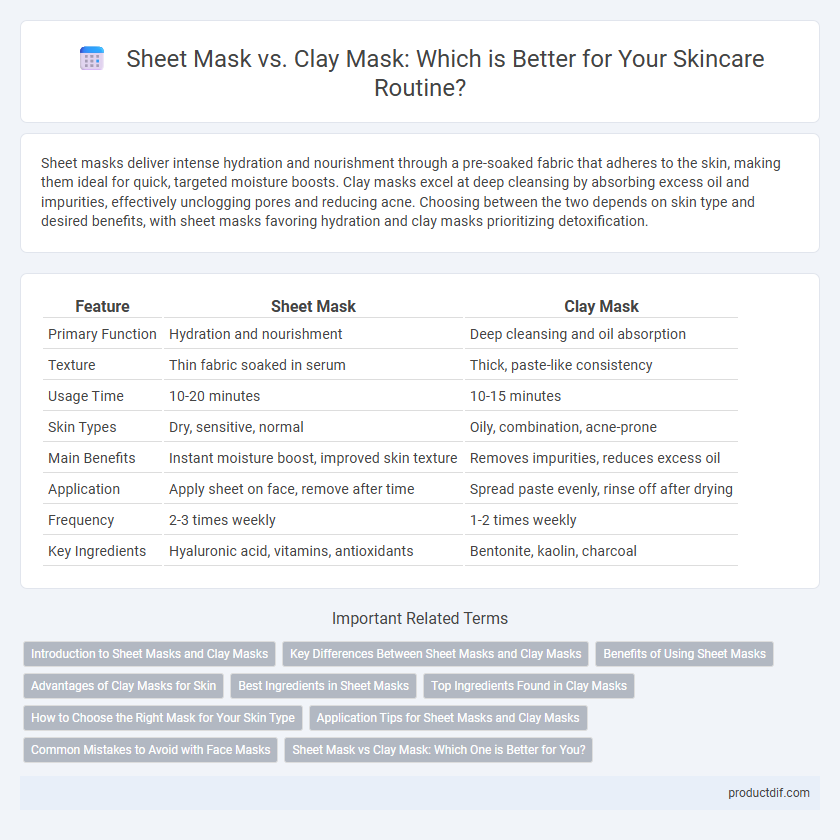Select the Benefits of Using Sheet Masks tag
Viewport: 840px width, 840px height.
(x=684, y=654)
